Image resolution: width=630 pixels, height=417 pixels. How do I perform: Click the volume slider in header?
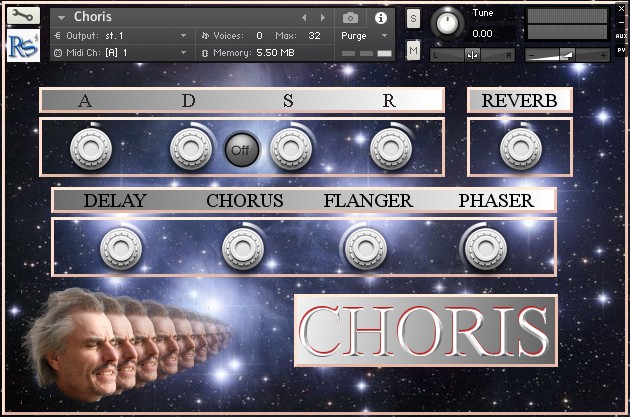coord(566,54)
